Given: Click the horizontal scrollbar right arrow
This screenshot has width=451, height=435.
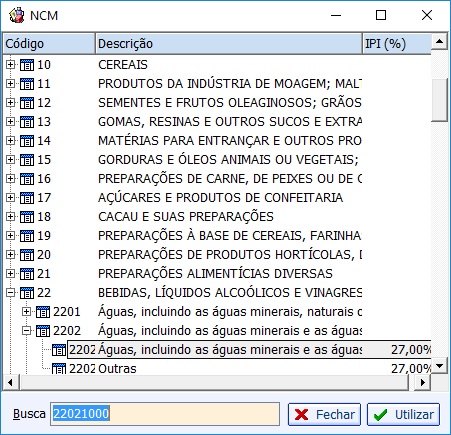Looking at the screenshot, I should (423, 382).
